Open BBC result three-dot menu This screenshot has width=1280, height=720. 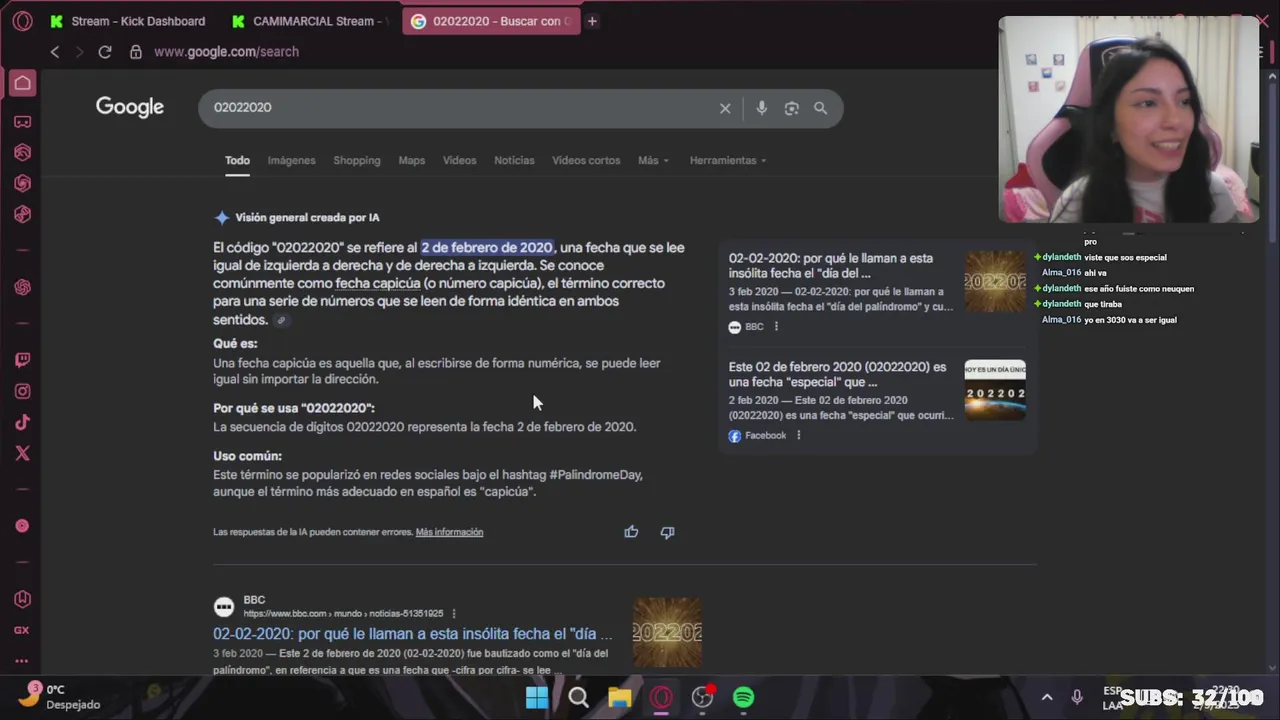pyautogui.click(x=453, y=614)
